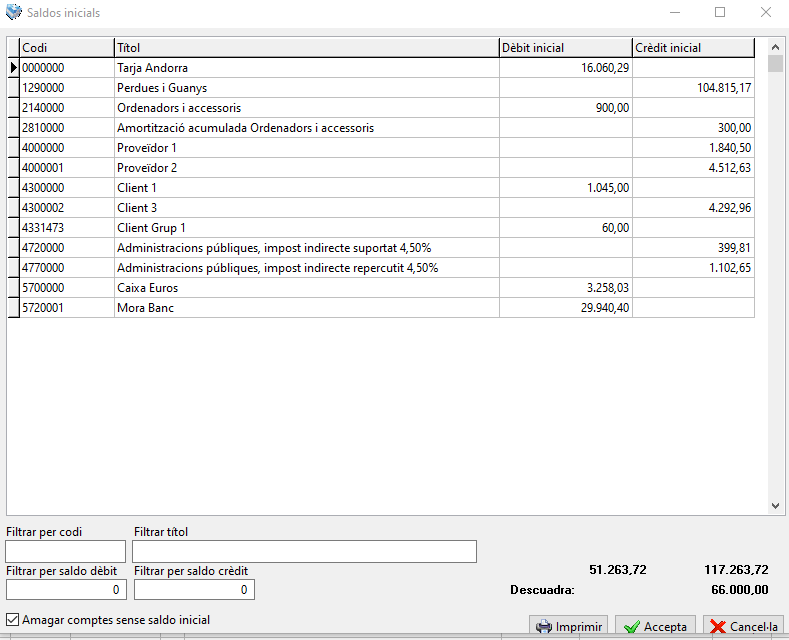Image resolution: width=789 pixels, height=640 pixels.
Task: Click credit value 399,81
Action: (x=735, y=248)
